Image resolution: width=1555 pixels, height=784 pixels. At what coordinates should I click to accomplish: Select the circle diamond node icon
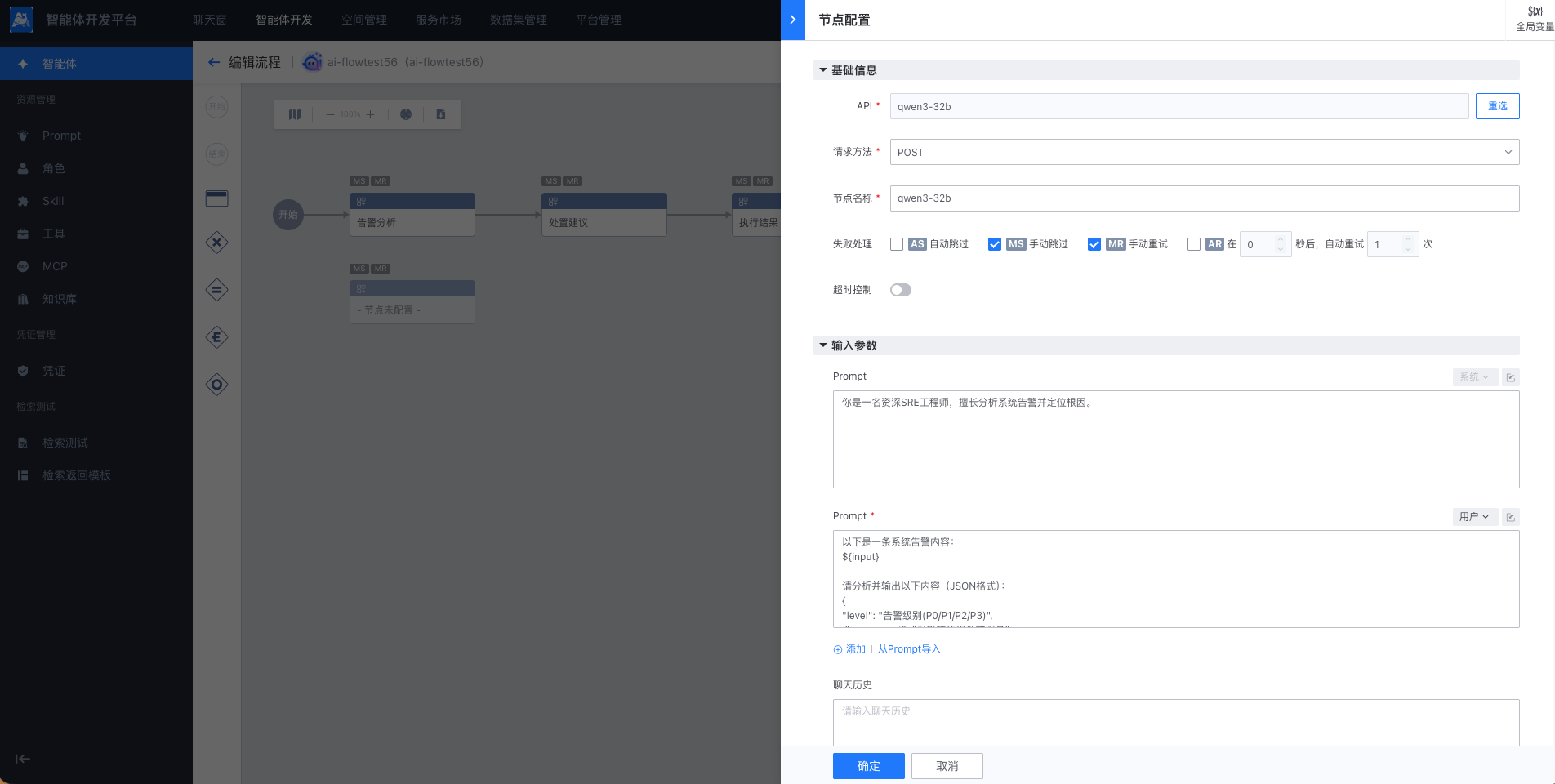click(216, 385)
